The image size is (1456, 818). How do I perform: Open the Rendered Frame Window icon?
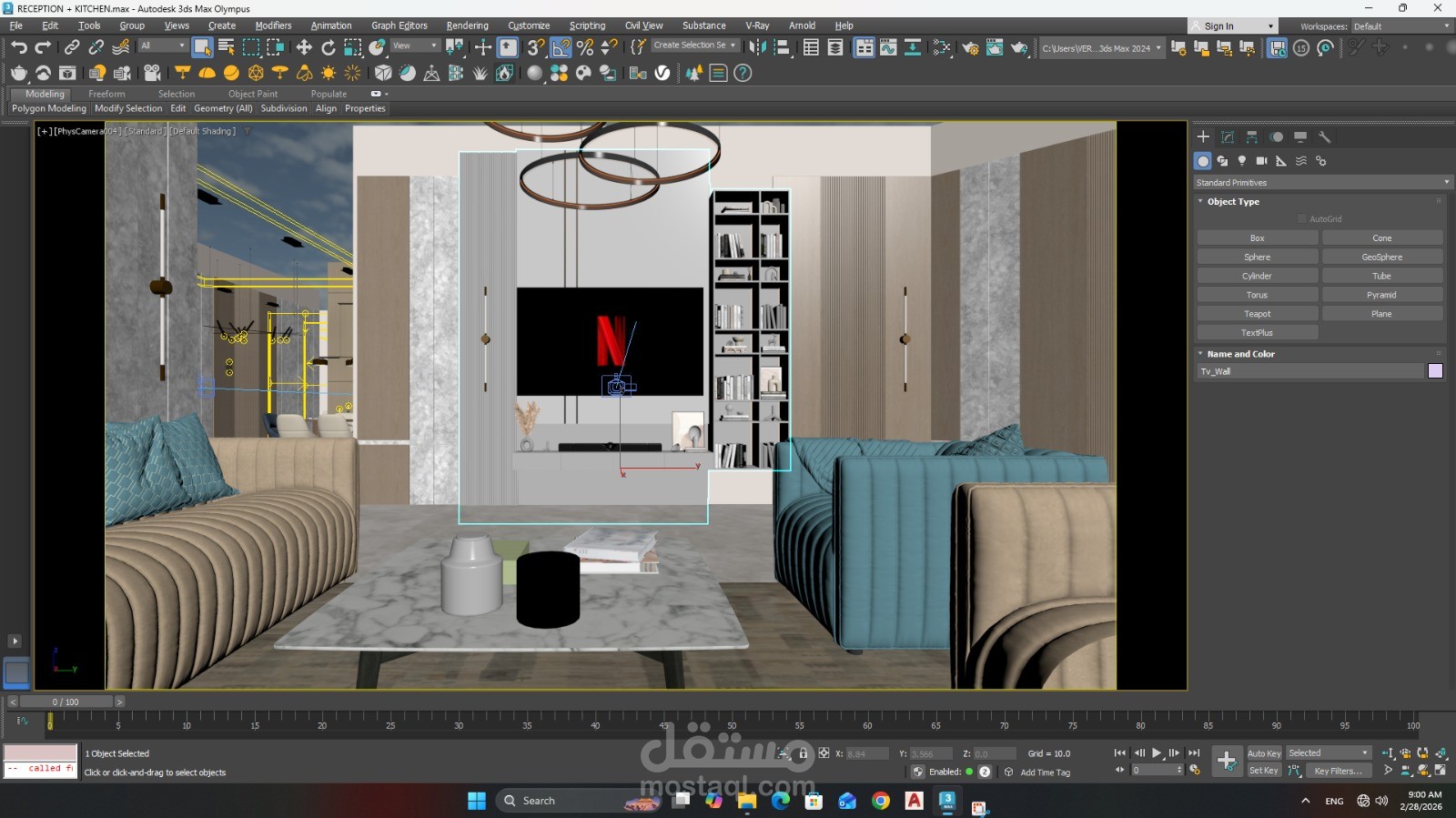(995, 47)
